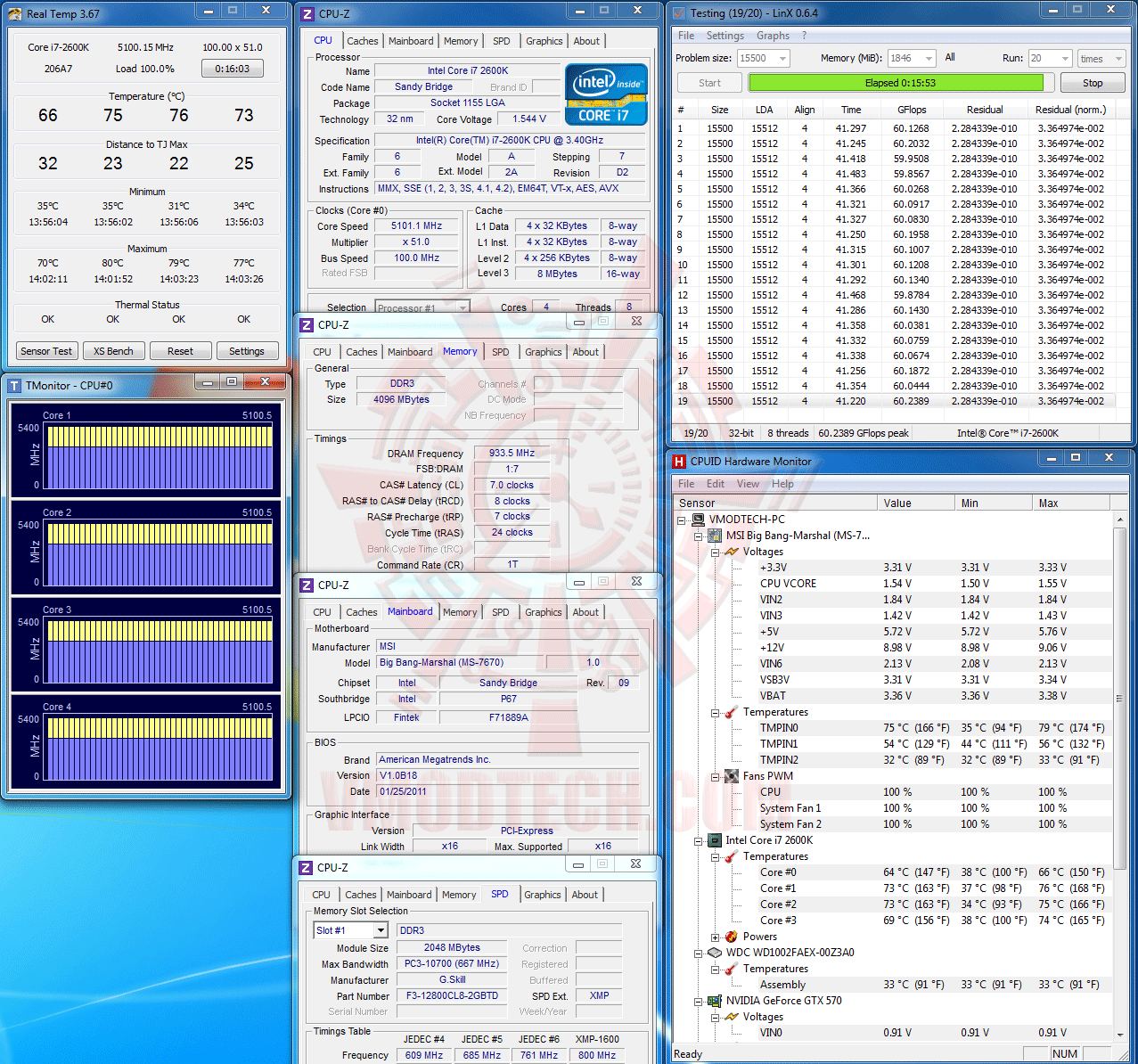Open the Graphs menu in LinX
The height and width of the screenshot is (1064, 1138).
click(x=773, y=36)
